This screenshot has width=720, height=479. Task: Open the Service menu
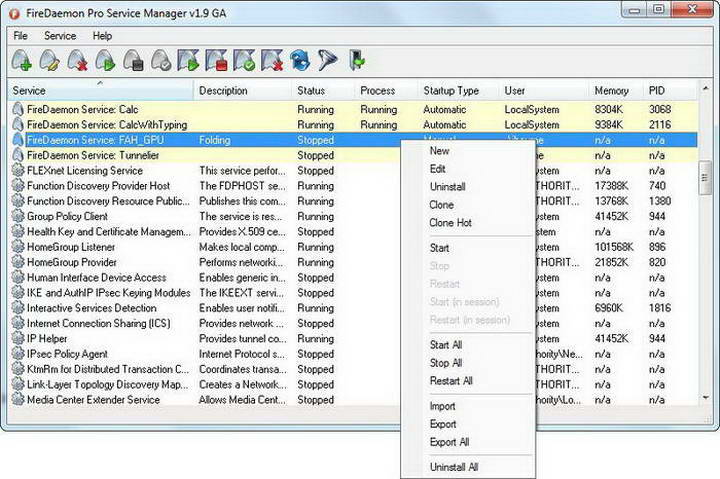point(60,36)
